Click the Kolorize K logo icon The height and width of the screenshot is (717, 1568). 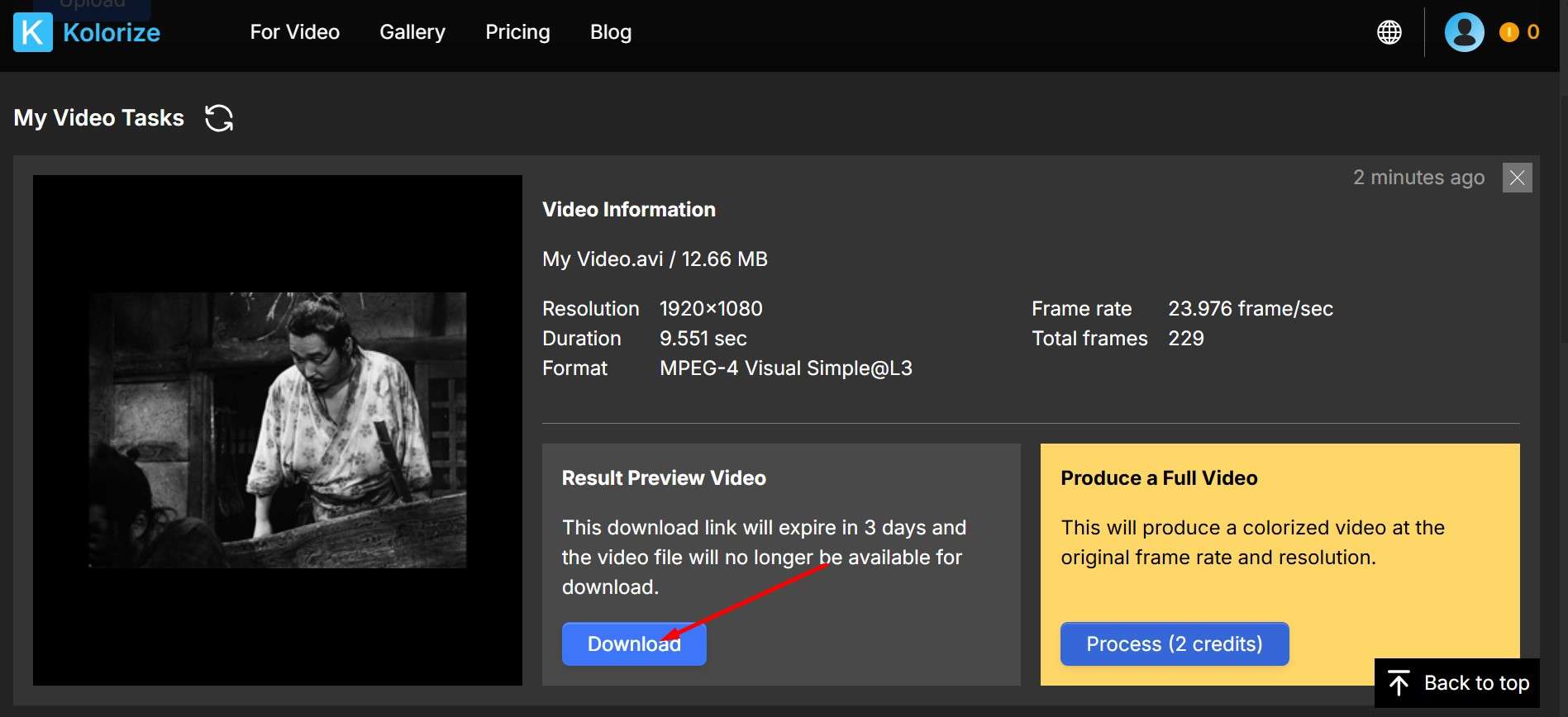point(33,32)
